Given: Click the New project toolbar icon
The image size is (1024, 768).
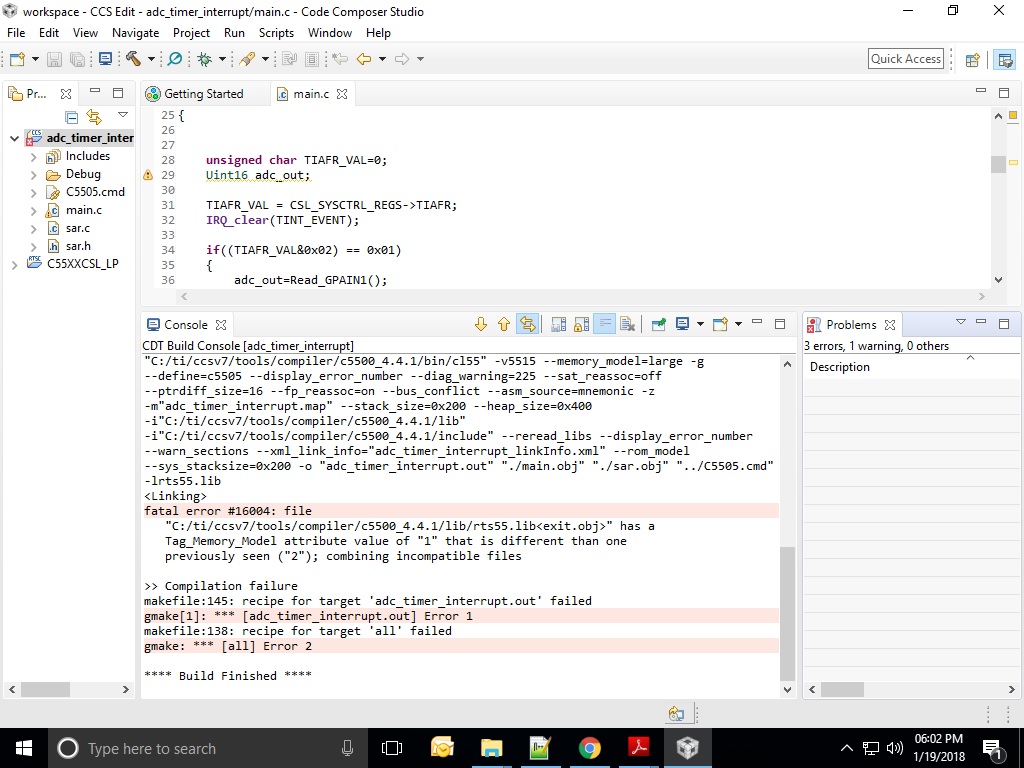Looking at the screenshot, I should click(x=18, y=59).
